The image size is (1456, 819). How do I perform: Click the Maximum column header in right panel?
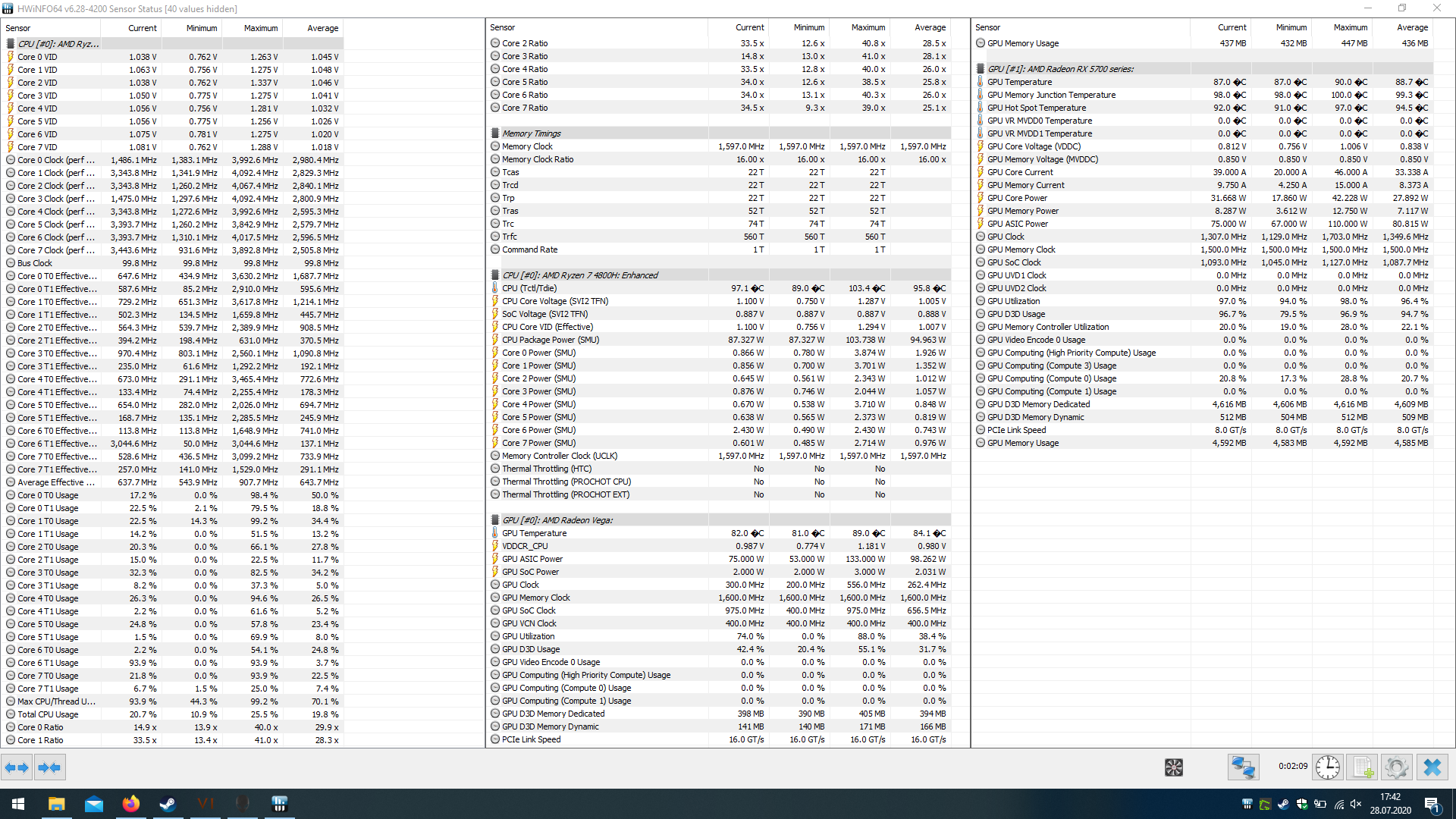click(x=1350, y=27)
